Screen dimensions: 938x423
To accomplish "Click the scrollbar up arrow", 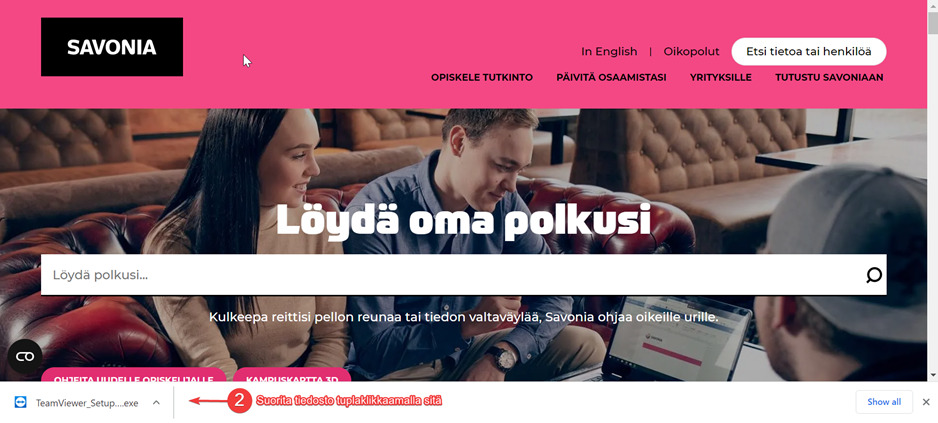I will pyautogui.click(x=933, y=5).
